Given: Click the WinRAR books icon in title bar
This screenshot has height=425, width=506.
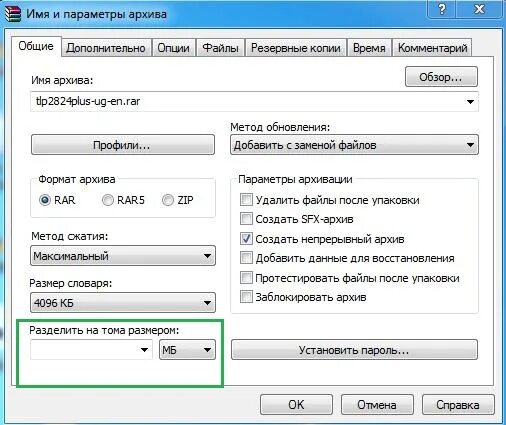Looking at the screenshot, I should point(13,14).
